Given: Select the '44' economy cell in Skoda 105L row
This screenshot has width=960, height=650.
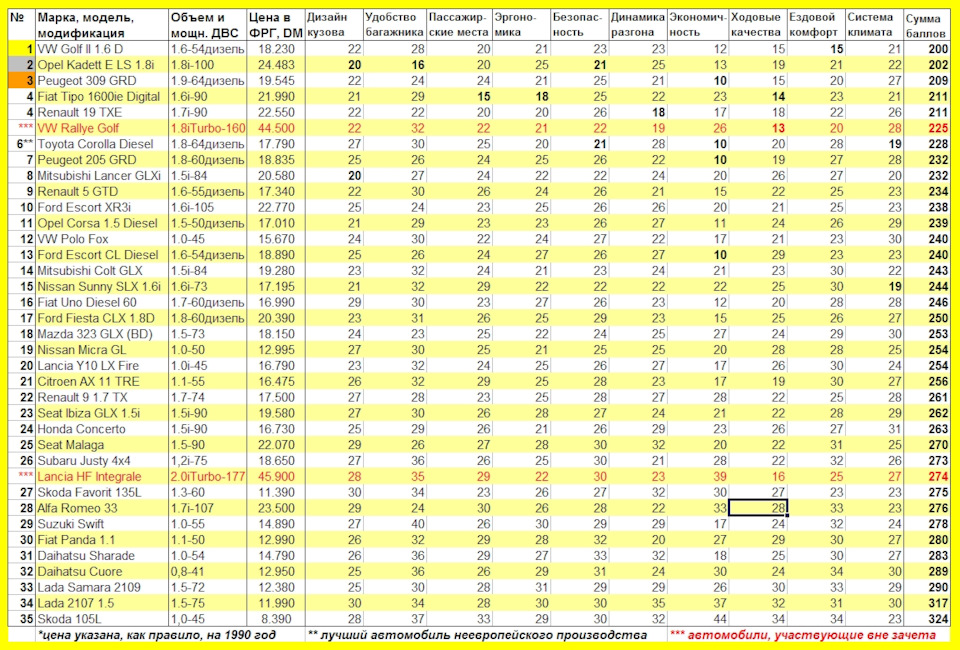Looking at the screenshot, I should click(698, 619).
